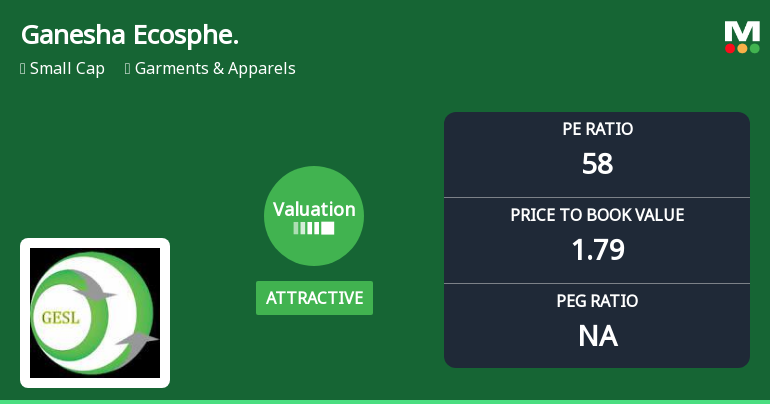Select the PEG RATIO heading
This screenshot has width=770, height=404.
pyautogui.click(x=597, y=301)
